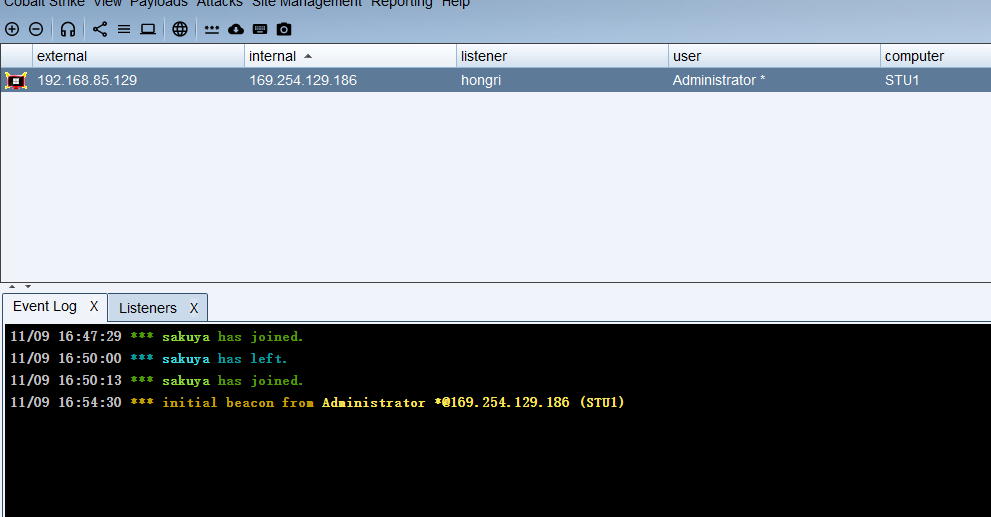Click the disconnect minus icon in toolbar
The height and width of the screenshot is (517, 991).
tap(36, 29)
